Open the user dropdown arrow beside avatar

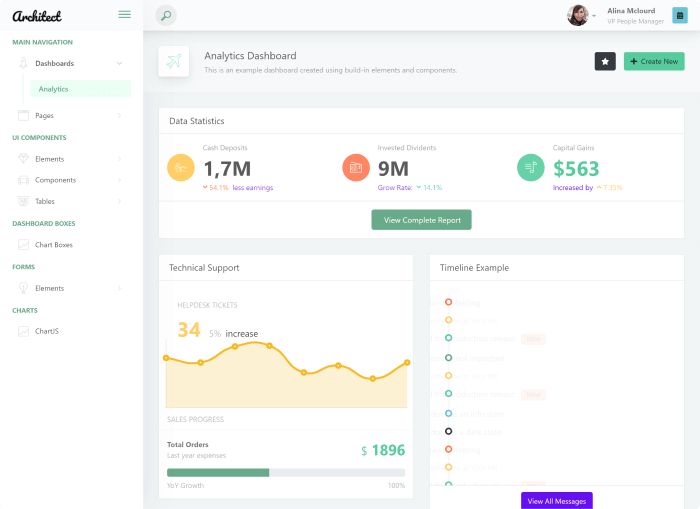pyautogui.click(x=594, y=16)
